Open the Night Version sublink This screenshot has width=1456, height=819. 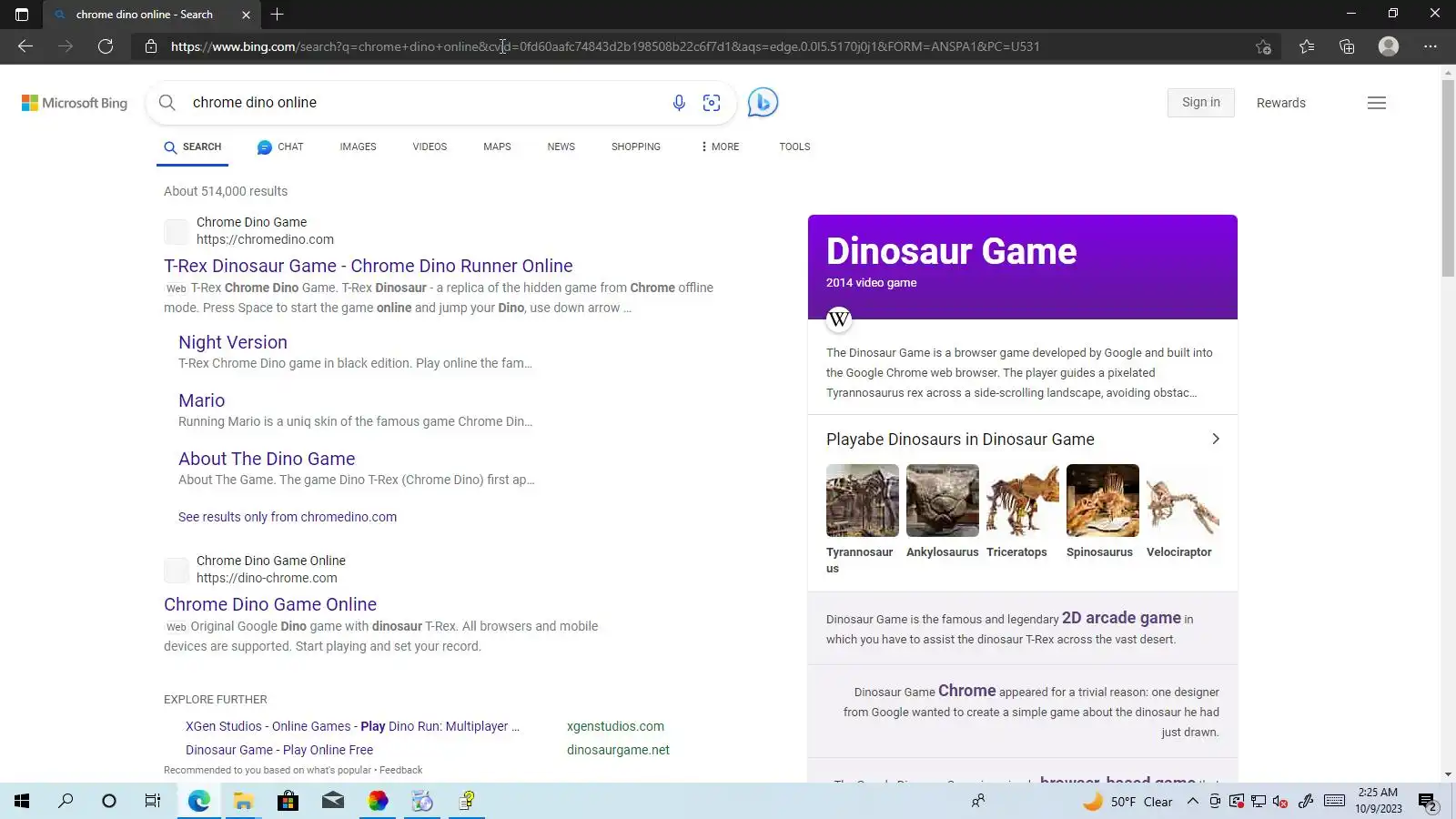click(x=233, y=342)
